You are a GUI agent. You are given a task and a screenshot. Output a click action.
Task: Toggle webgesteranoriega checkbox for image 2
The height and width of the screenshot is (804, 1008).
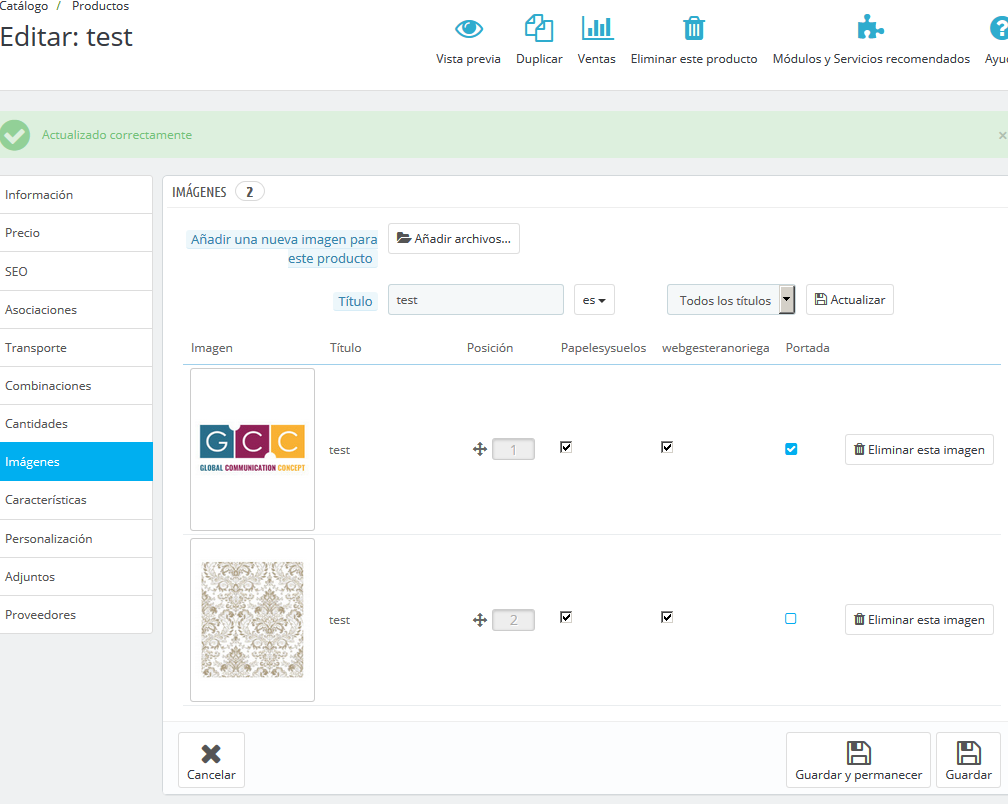pyautogui.click(x=667, y=617)
